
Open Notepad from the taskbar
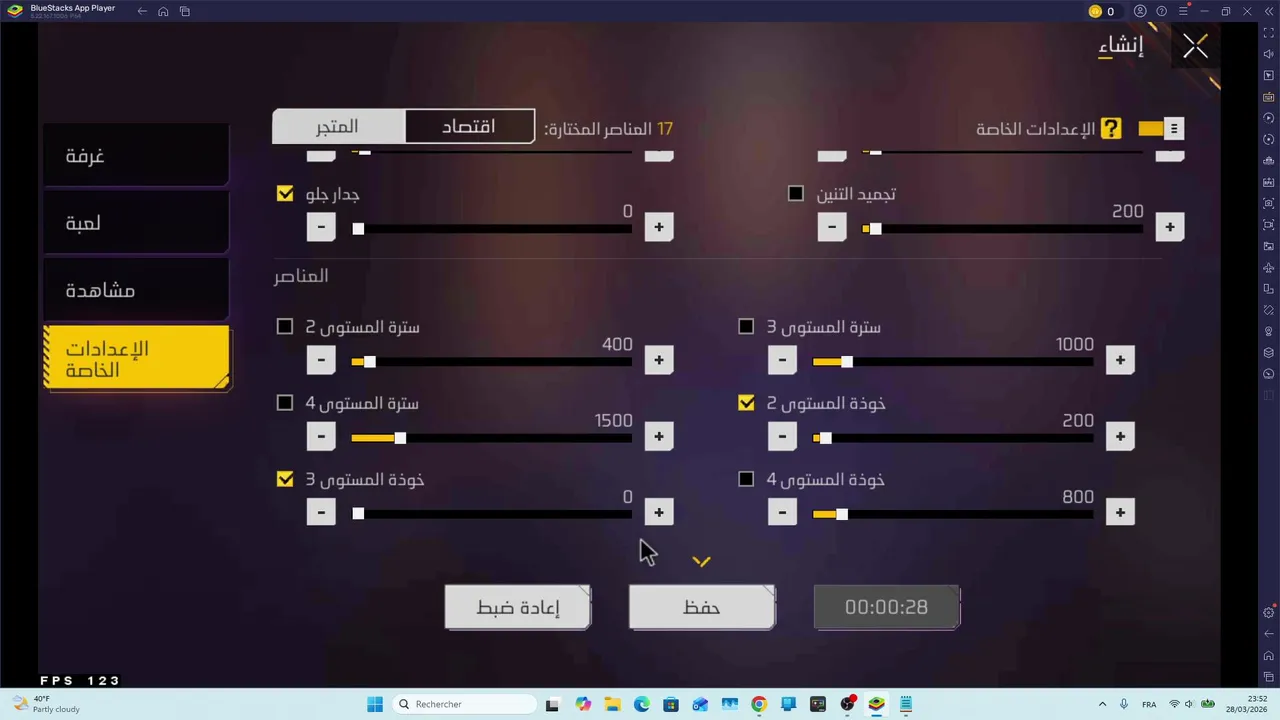click(x=906, y=704)
